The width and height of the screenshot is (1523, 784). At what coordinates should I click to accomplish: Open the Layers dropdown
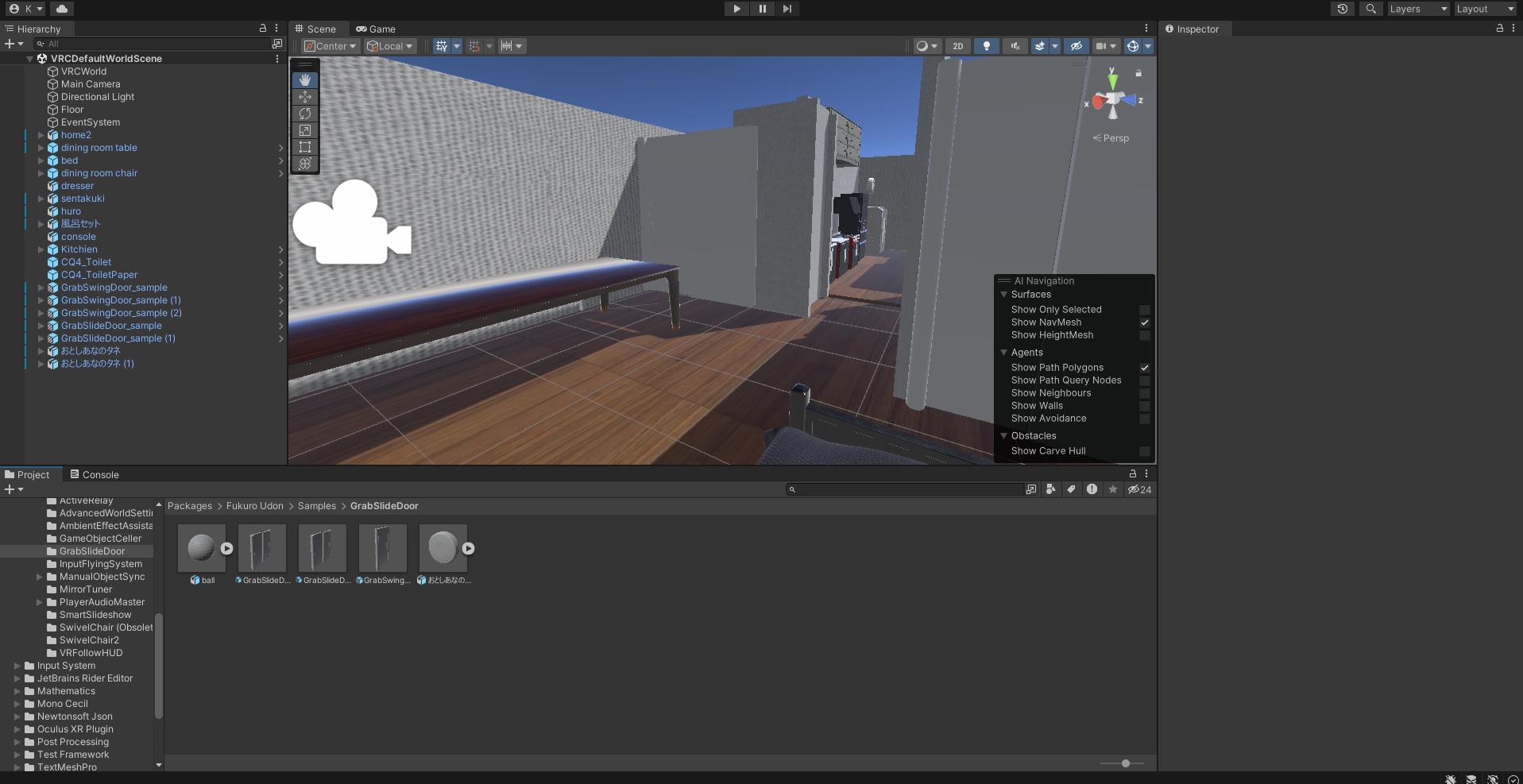(1418, 9)
